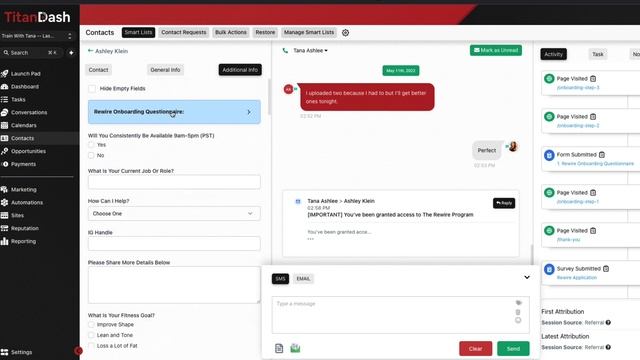Open Rewire Onboarding Questionnaire activity link
The image size is (640, 360).
595,164
